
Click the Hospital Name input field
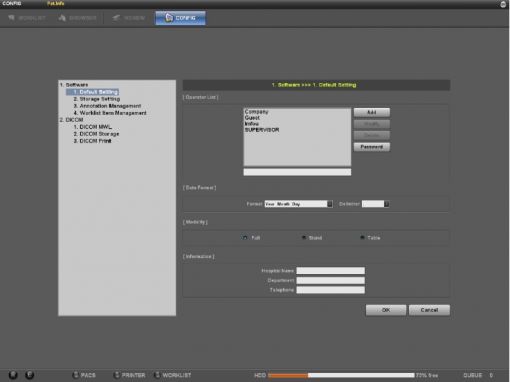pyautogui.click(x=331, y=271)
